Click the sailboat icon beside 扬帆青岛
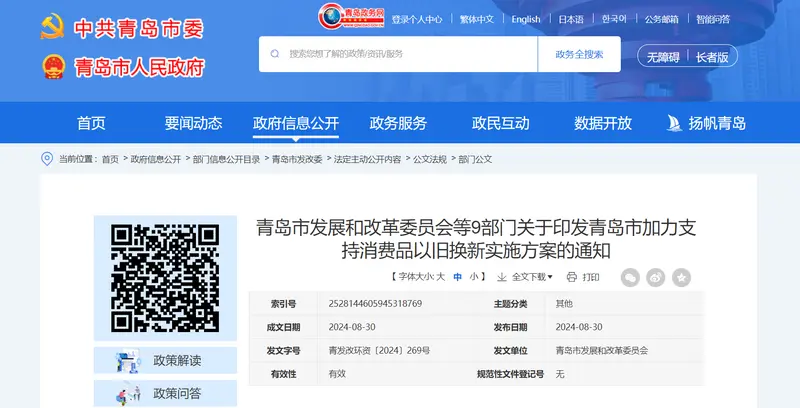 (x=674, y=123)
